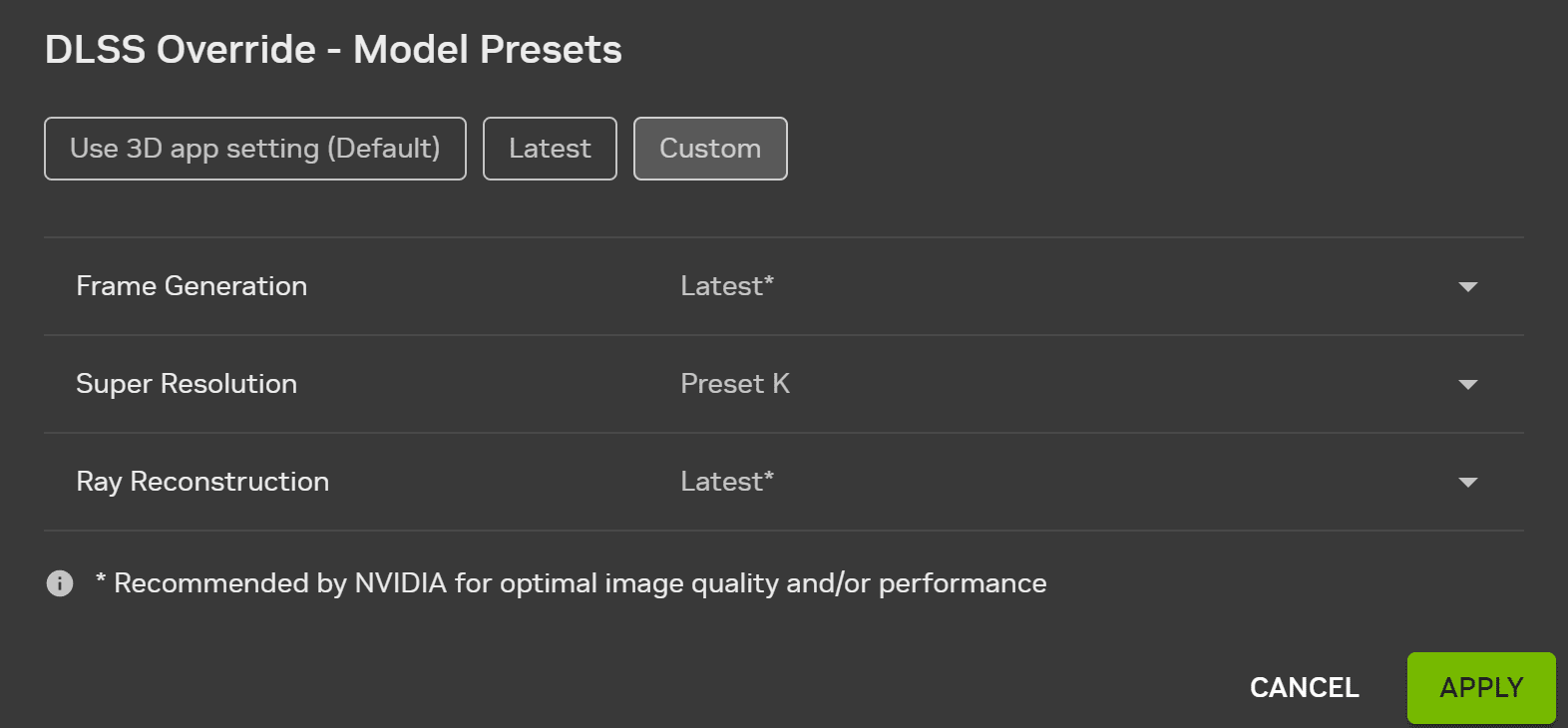Click the asterisk starting the footnote

click(x=101, y=580)
